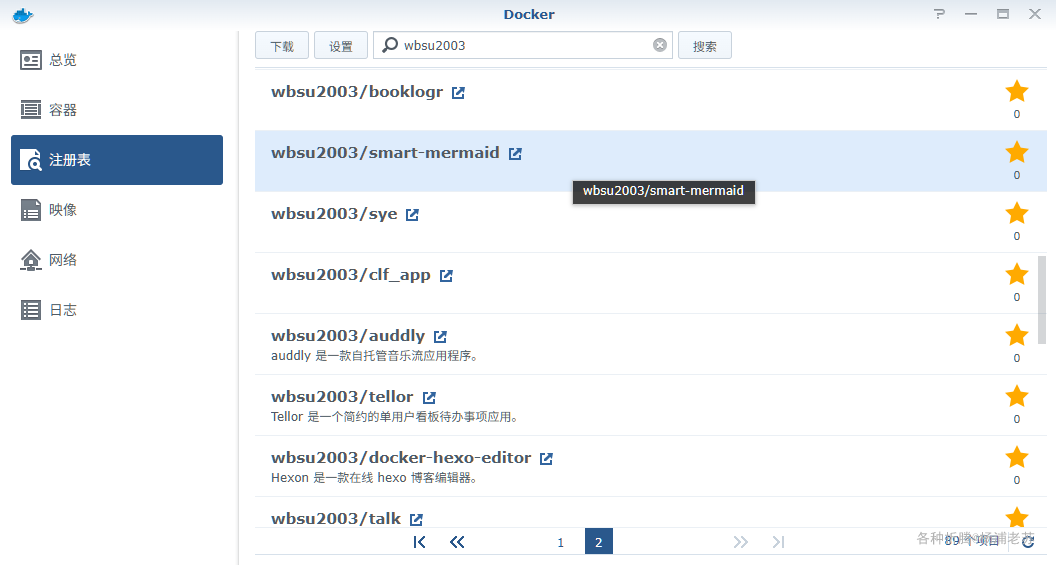
Task: Open Docker help with question mark
Action: [939, 13]
